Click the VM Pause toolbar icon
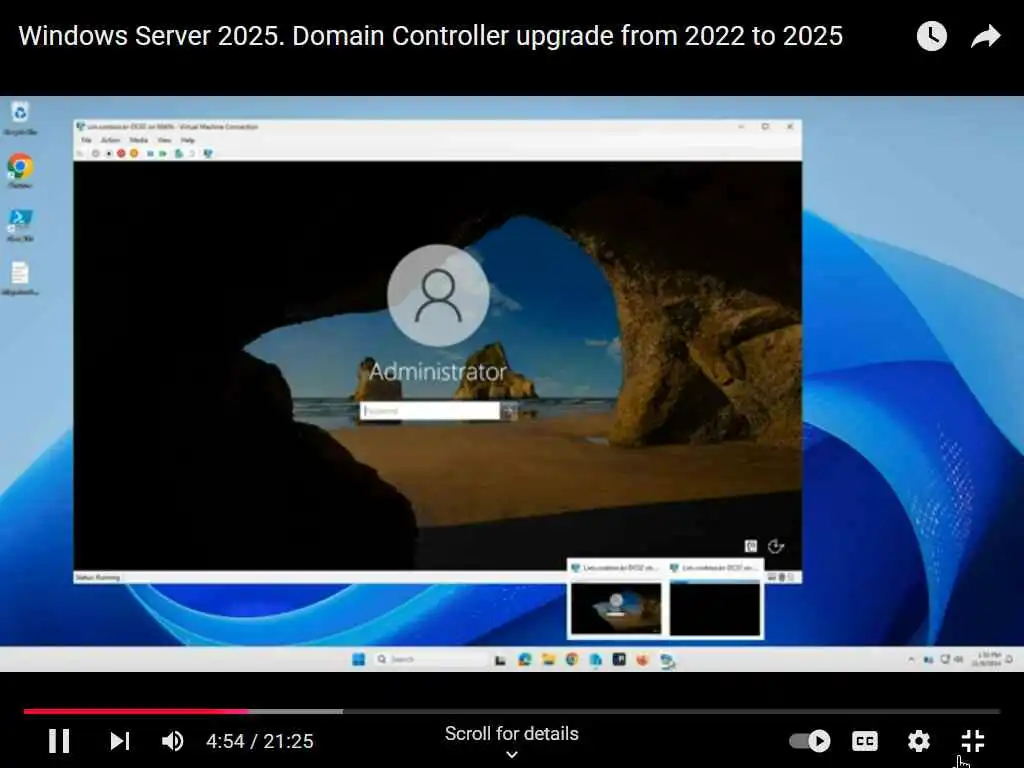 coord(150,153)
